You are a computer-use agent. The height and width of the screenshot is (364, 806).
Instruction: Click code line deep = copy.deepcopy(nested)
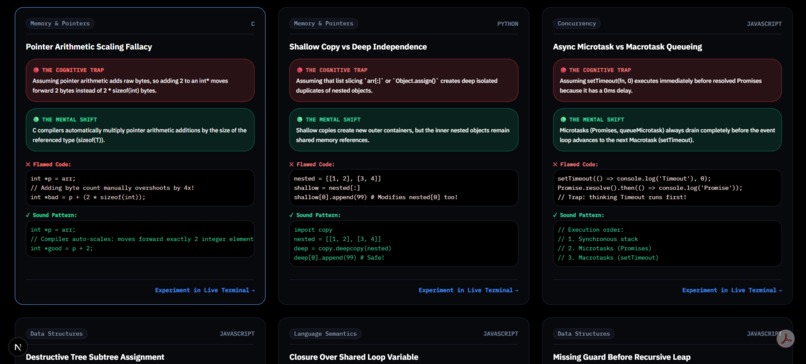pyautogui.click(x=343, y=248)
